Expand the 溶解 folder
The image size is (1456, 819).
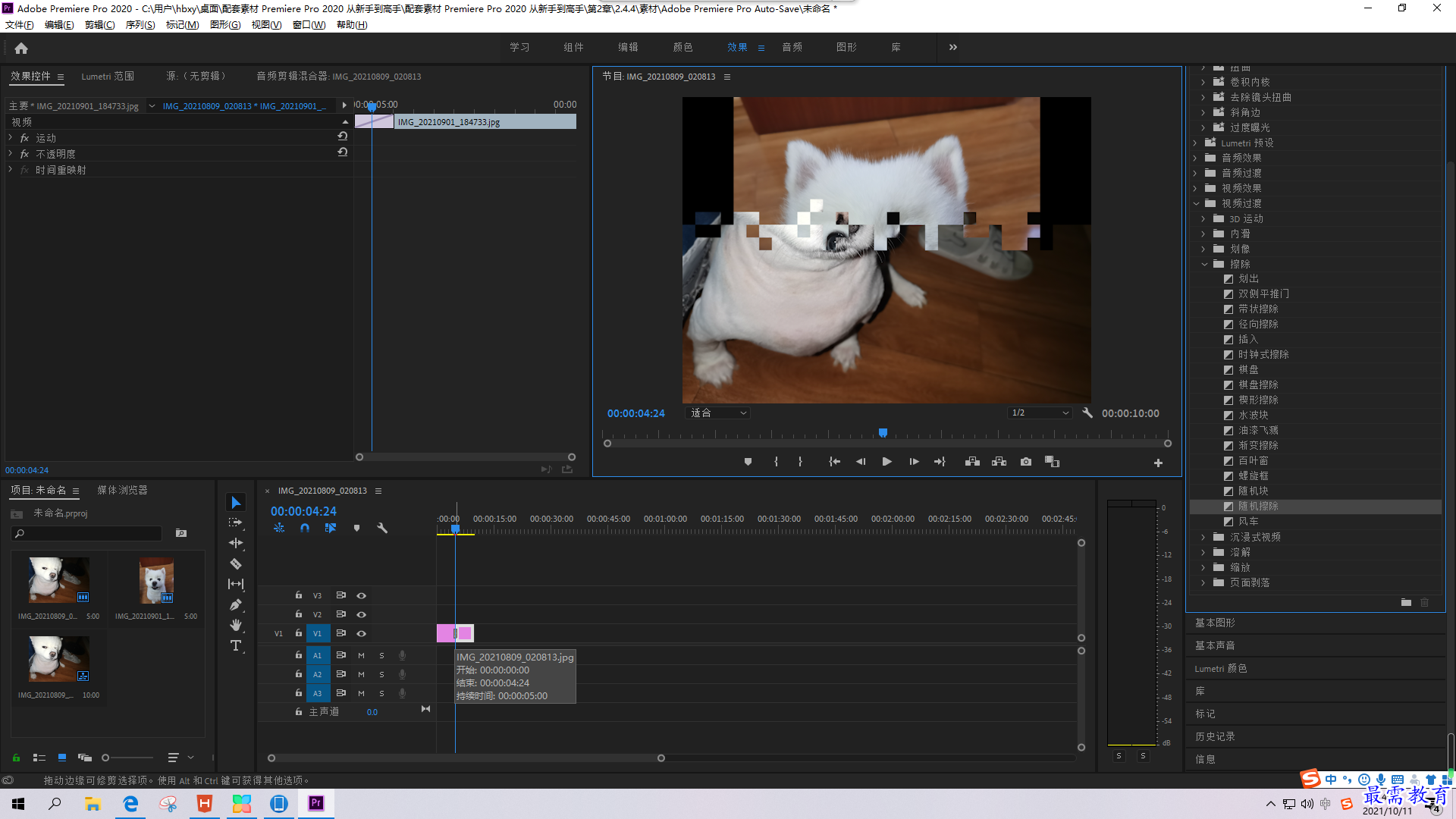point(1203,552)
